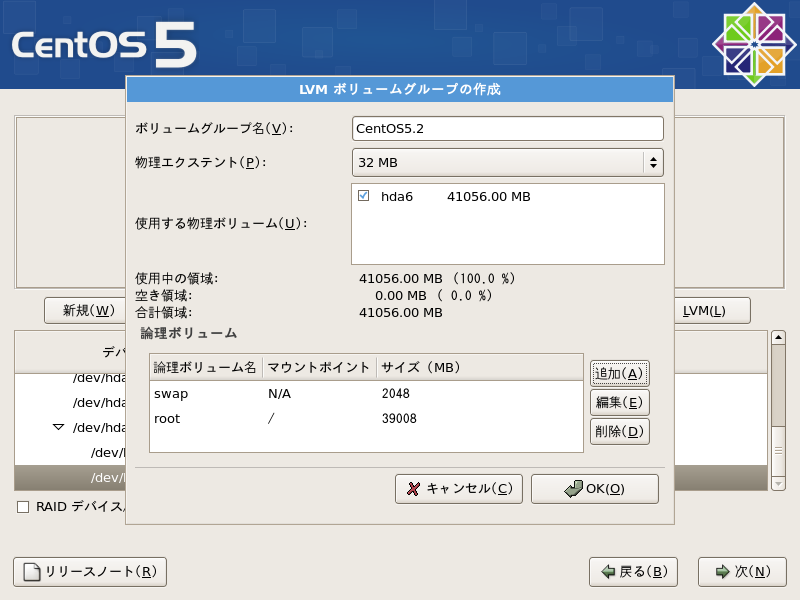This screenshot has width=800, height=600.
Task: Uncheck the hda6 physical volume checkbox
Action: (x=364, y=196)
